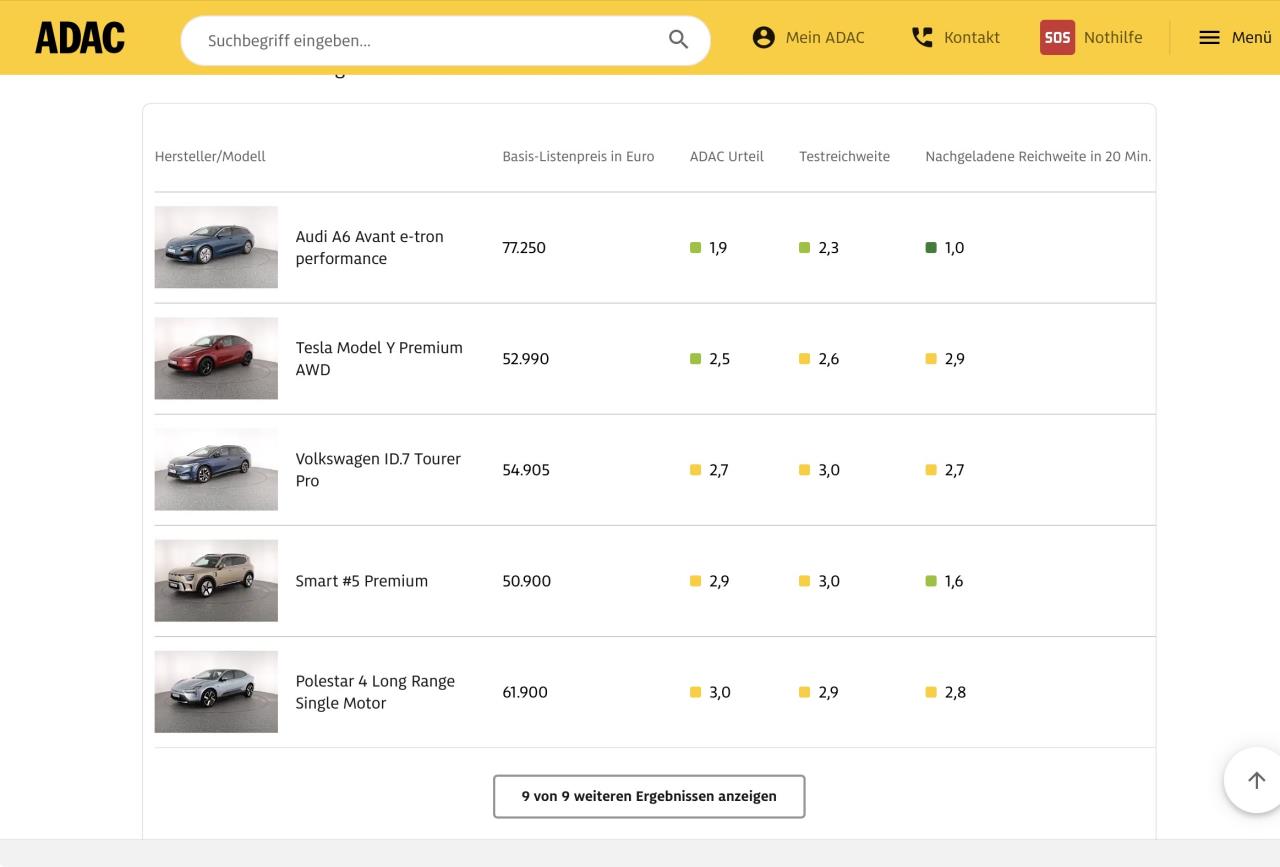Click the Polestar 4 car thumbnail
The width and height of the screenshot is (1280, 867).
tap(216, 691)
